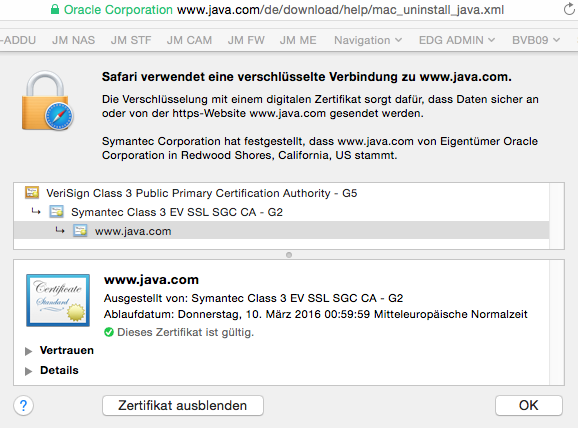The height and width of the screenshot is (428, 578).
Task: Expand the Vertrauen section
Action: (28, 351)
